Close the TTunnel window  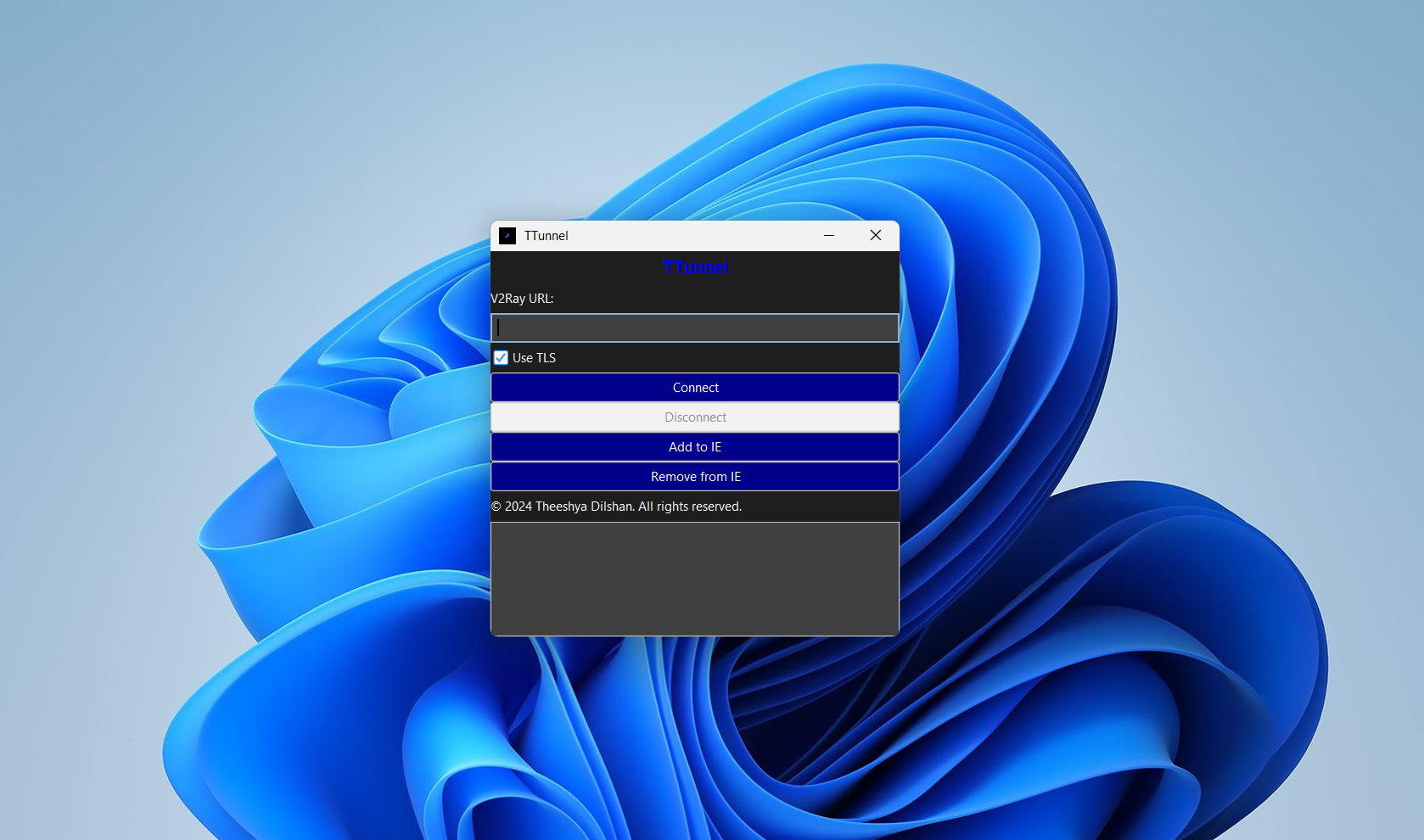(x=876, y=236)
